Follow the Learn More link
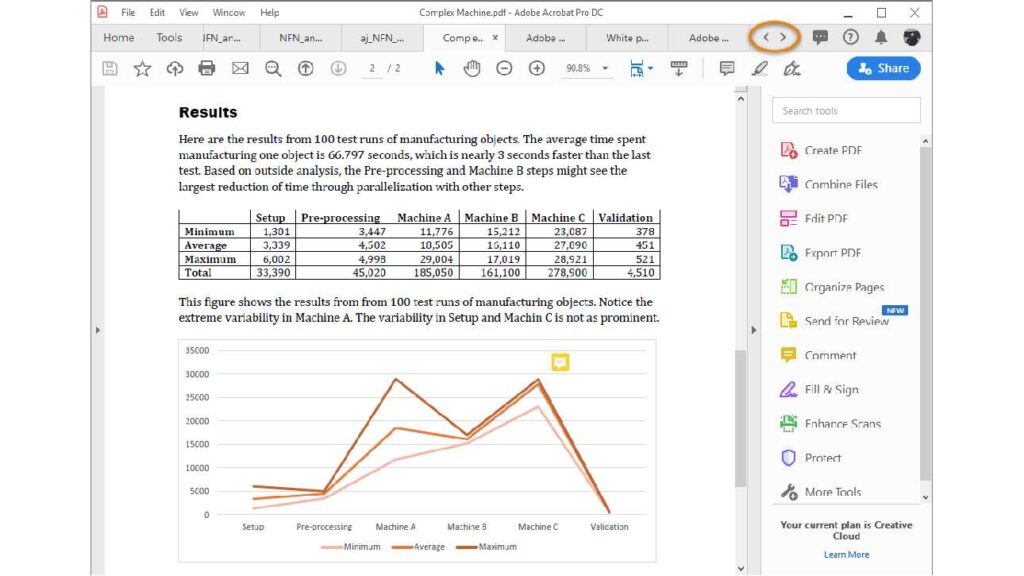This screenshot has width=1024, height=576. [846, 554]
